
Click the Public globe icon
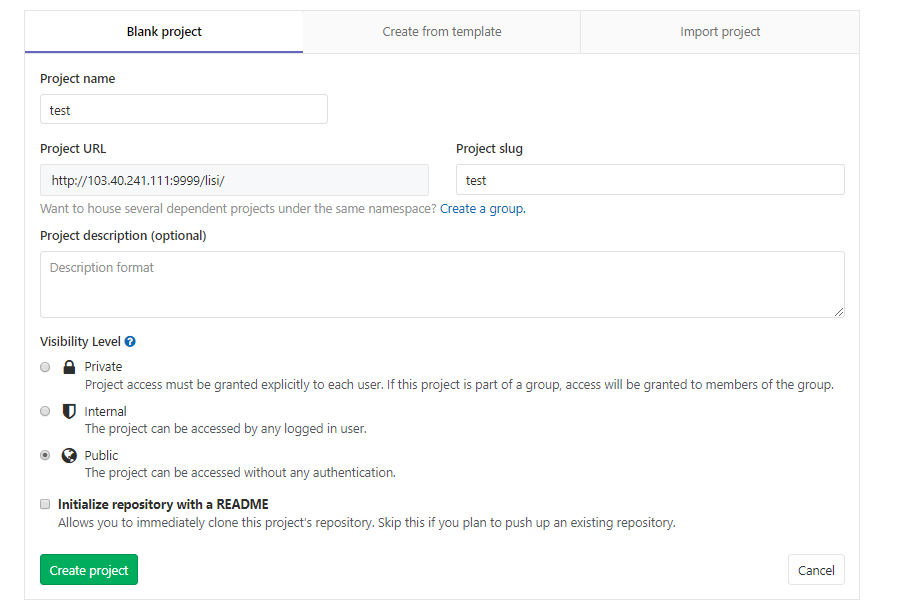[69, 455]
